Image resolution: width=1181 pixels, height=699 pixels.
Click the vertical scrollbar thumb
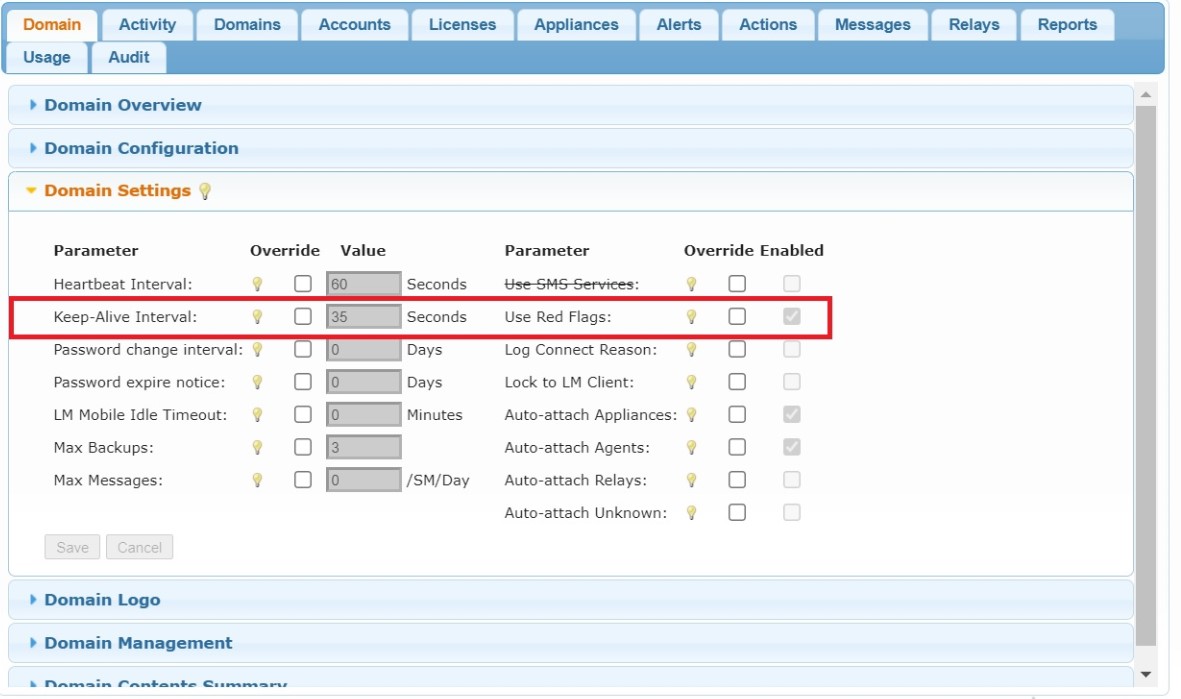tap(1146, 376)
